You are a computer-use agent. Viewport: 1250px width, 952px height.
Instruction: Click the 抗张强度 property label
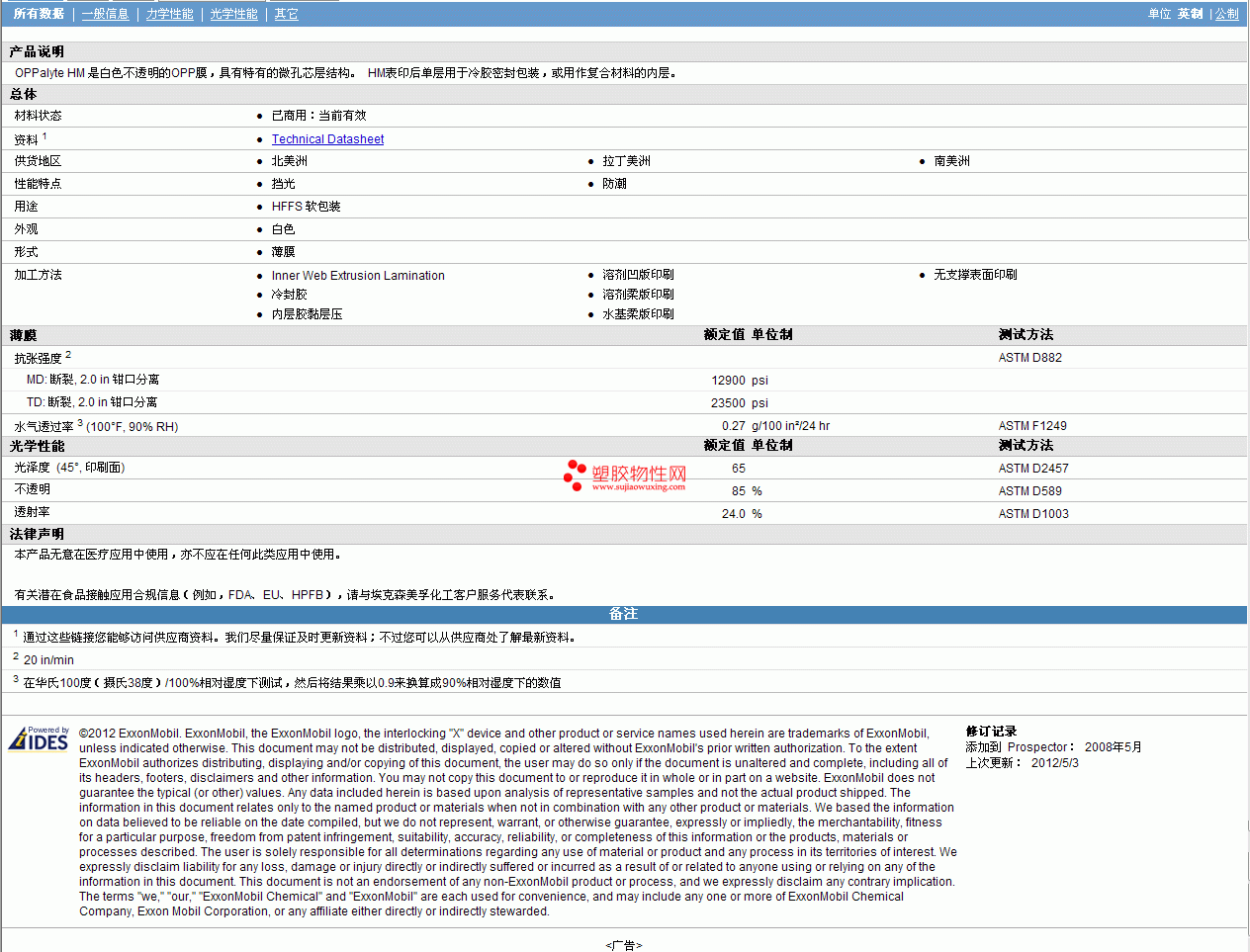click(x=38, y=358)
